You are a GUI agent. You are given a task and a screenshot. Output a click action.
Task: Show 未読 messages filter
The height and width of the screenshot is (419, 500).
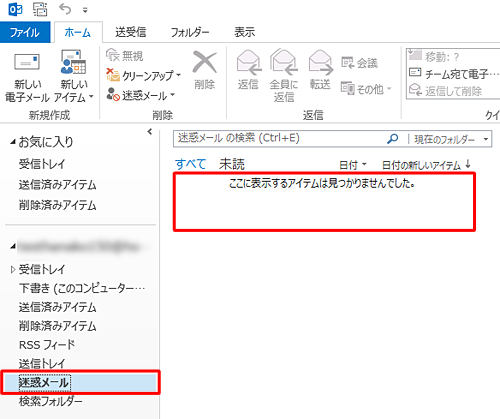pos(232,164)
